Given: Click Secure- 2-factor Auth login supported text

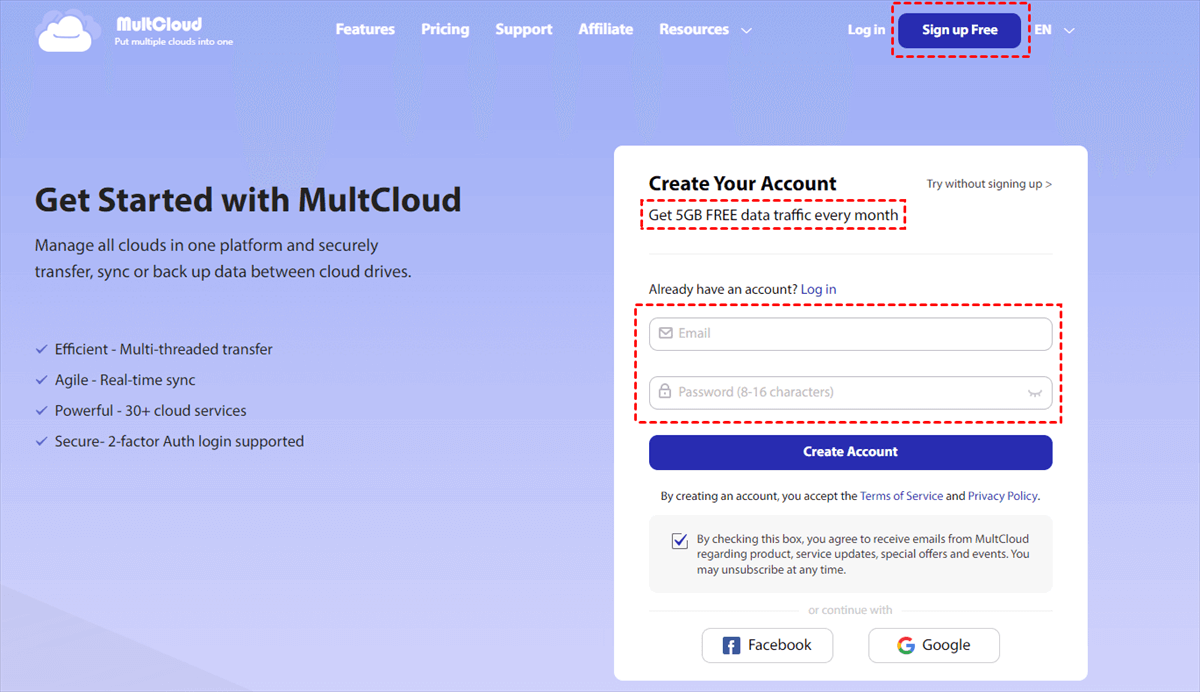Looking at the screenshot, I should (x=180, y=441).
